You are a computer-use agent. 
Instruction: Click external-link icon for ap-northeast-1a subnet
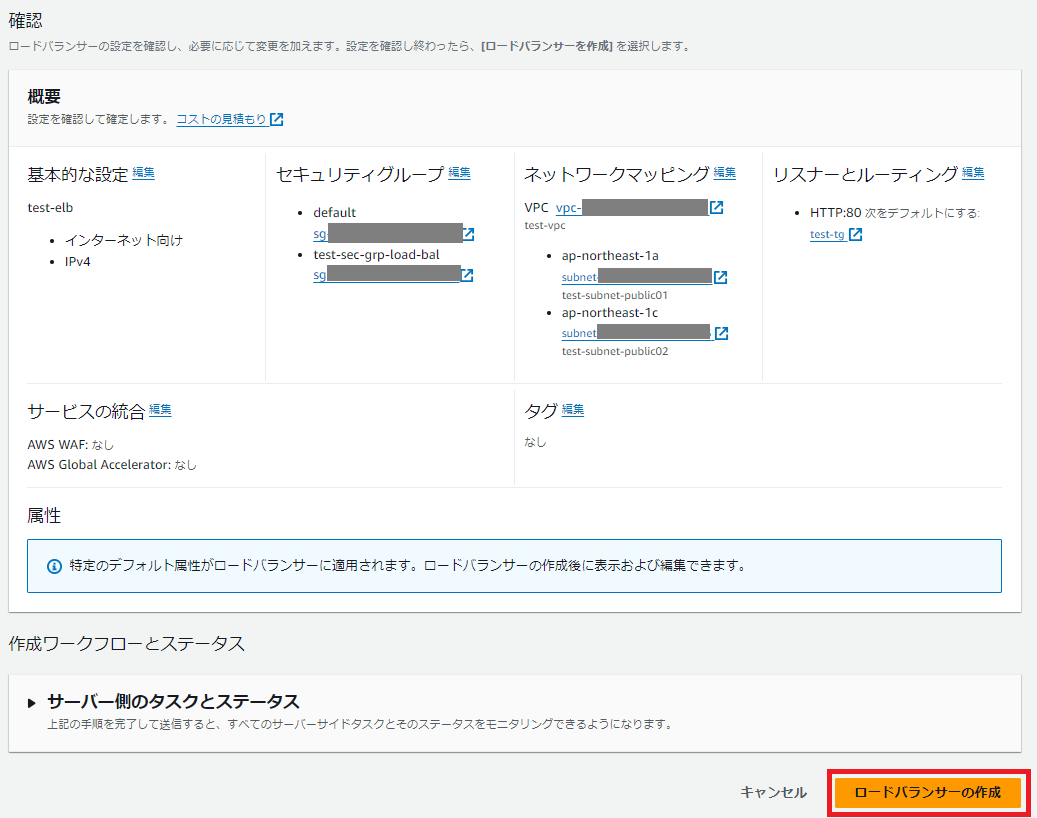point(720,277)
